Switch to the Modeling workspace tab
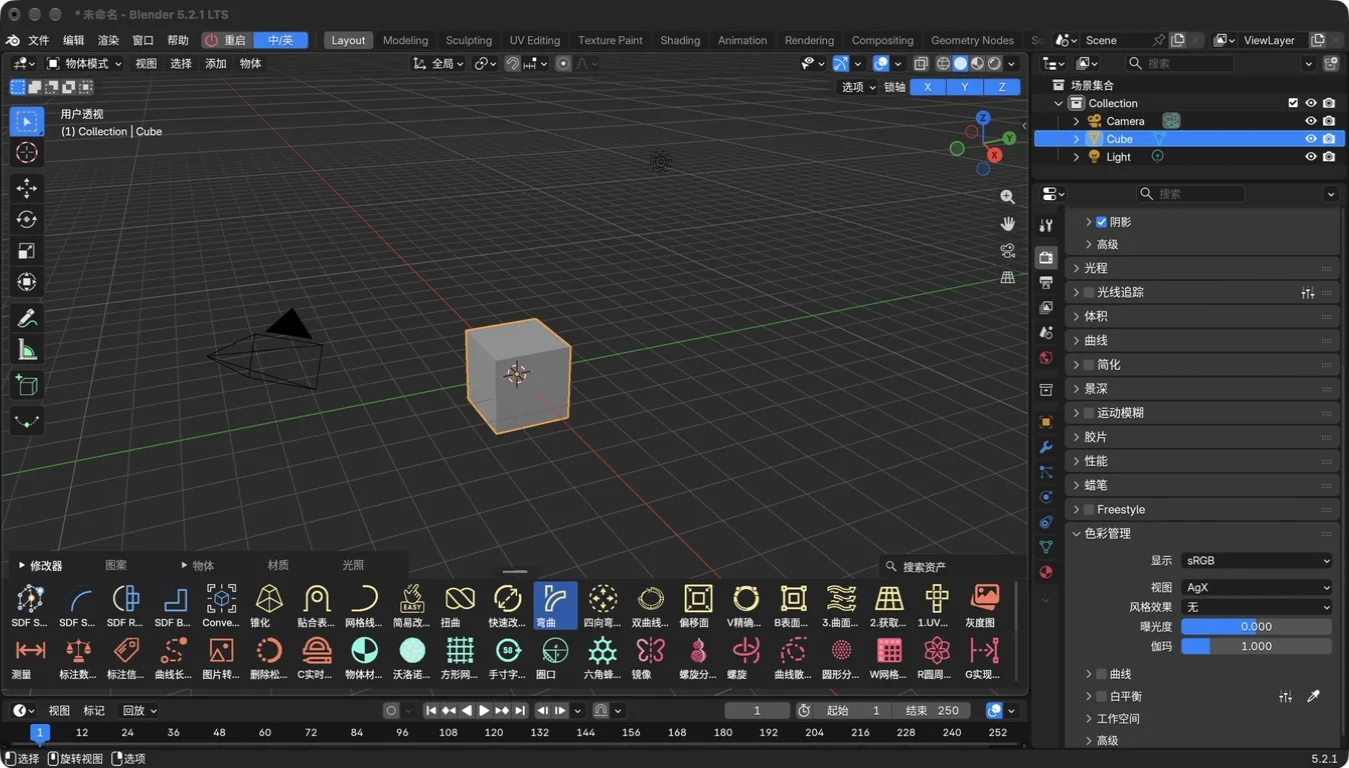The image size is (1349, 768). [405, 40]
